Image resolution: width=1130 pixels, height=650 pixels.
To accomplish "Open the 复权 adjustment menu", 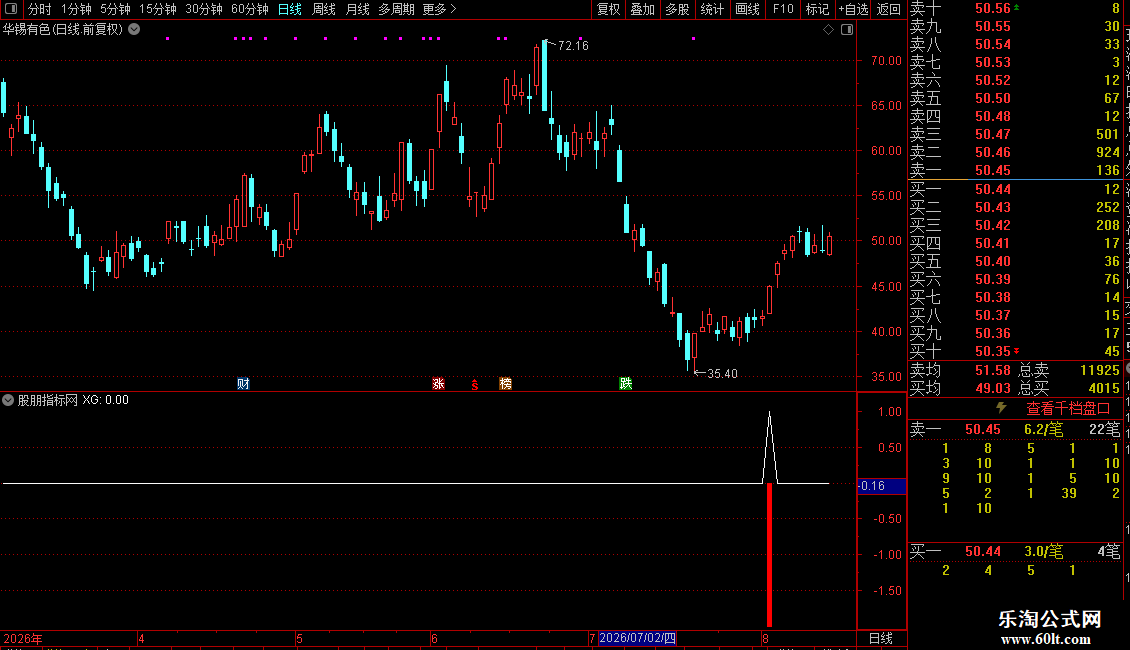I will (x=608, y=9).
